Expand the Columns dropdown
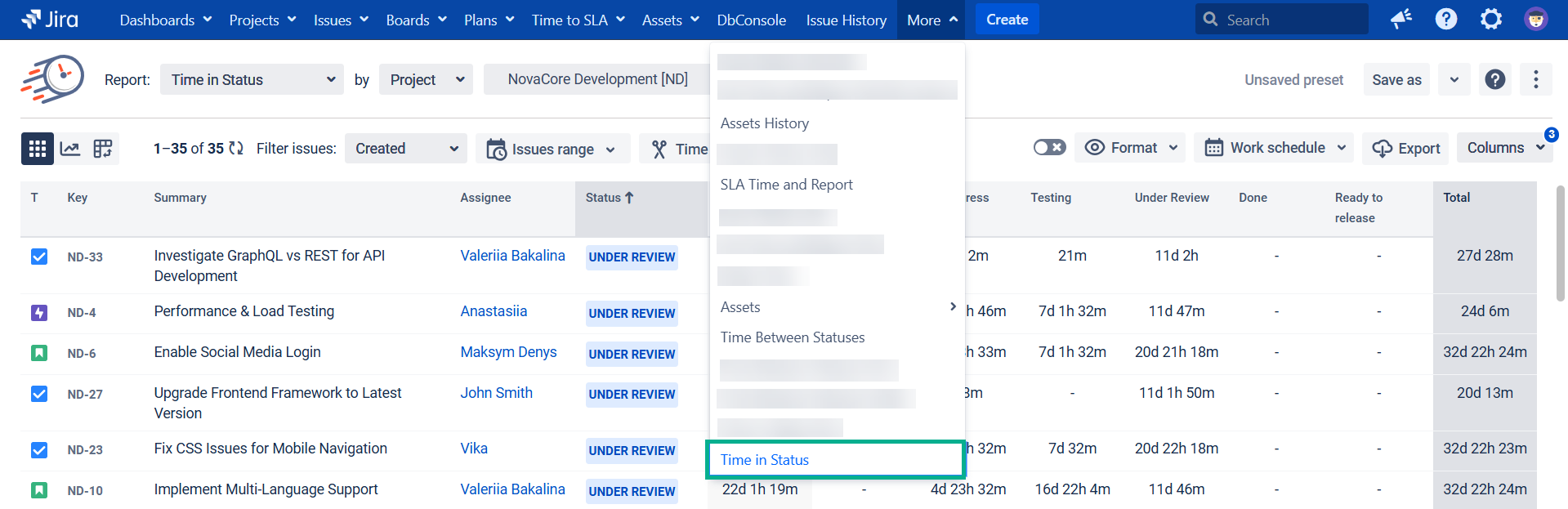Screen dimensions: 1568x509 click(1504, 148)
